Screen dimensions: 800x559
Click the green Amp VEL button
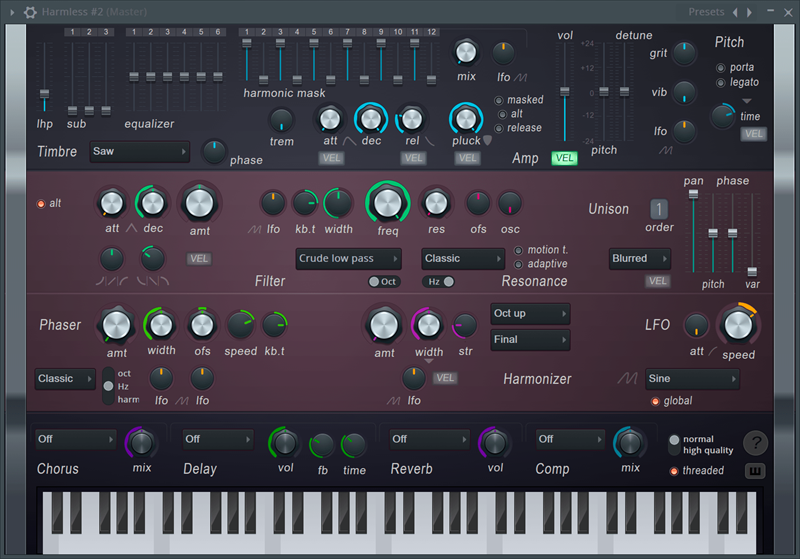[564, 158]
